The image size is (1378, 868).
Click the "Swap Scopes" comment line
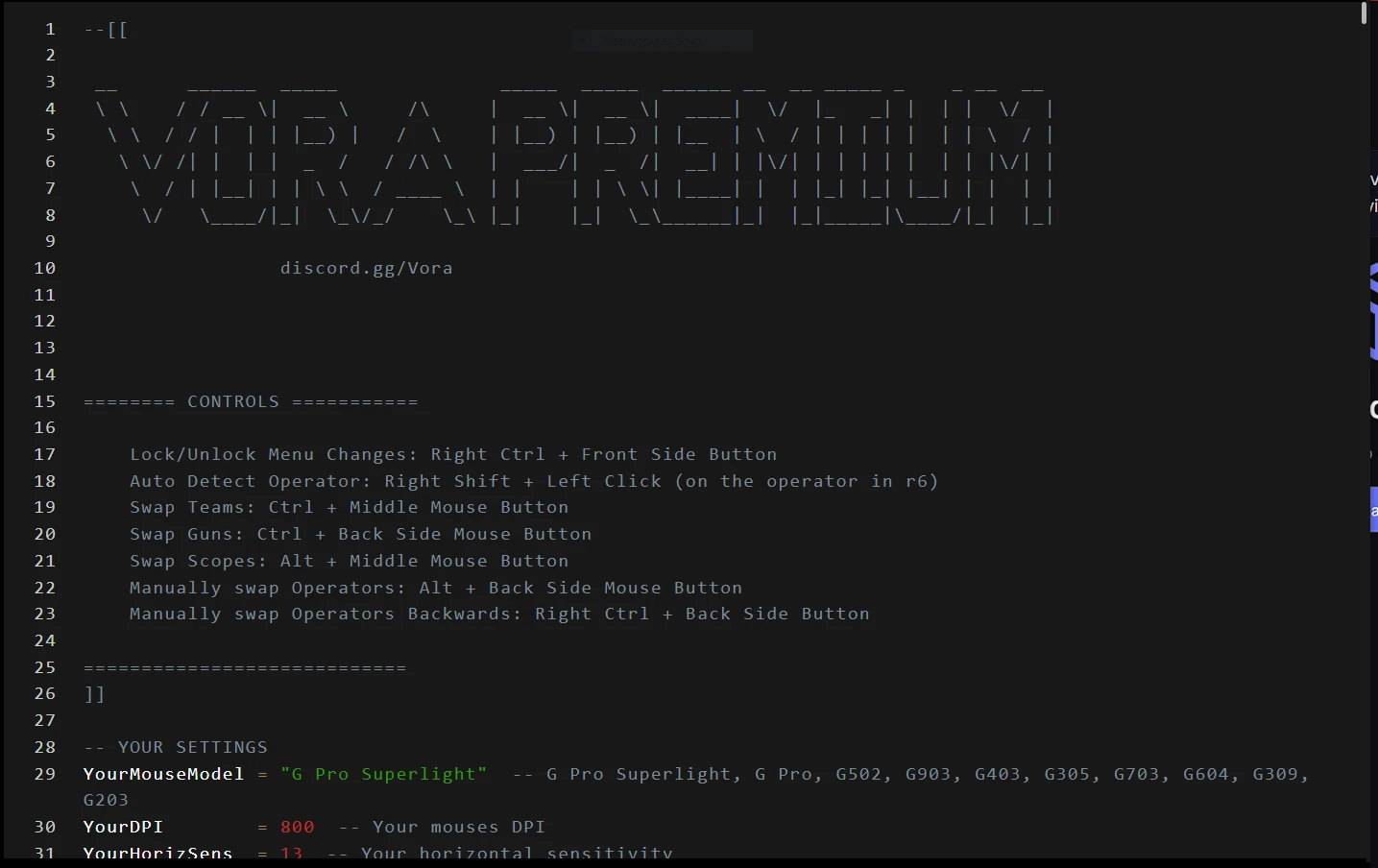[x=350, y=561]
